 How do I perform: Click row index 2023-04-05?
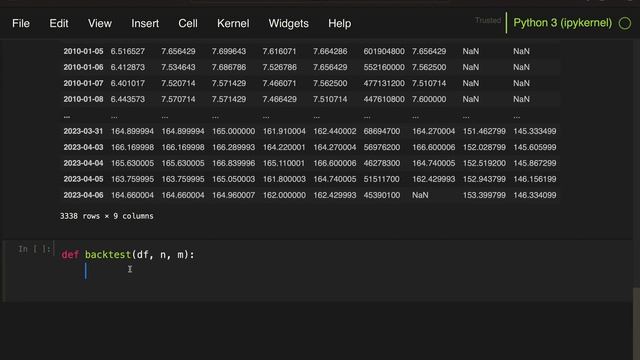tap(83, 179)
